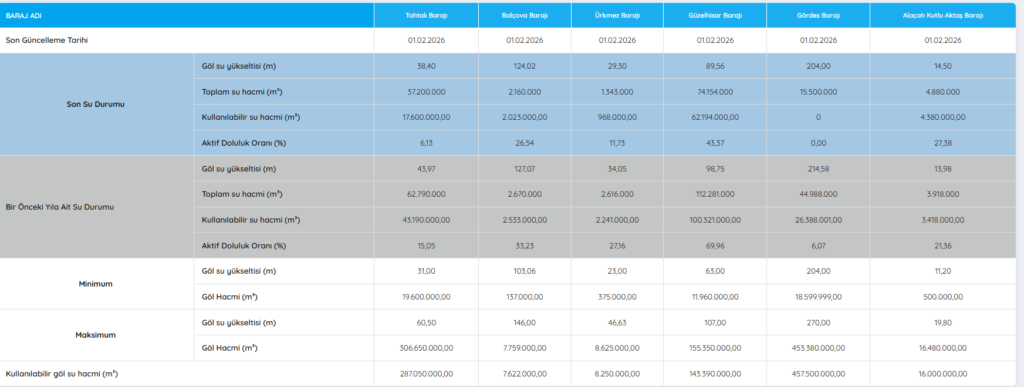1024x387 pixels.
Task: Select the Kullanılabilir göl su hacmi (m³) label
Action: (x=61, y=374)
